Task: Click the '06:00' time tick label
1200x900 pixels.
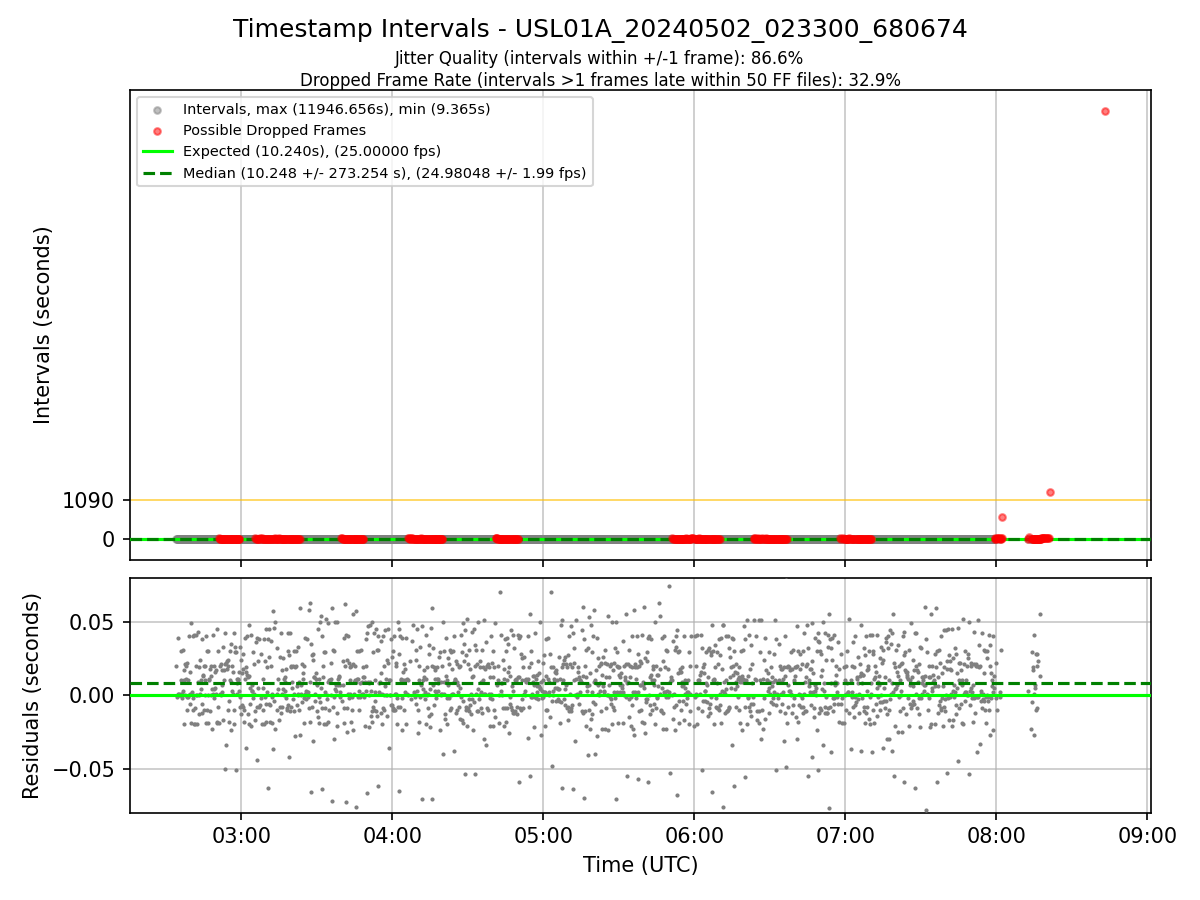Action: 694,837
